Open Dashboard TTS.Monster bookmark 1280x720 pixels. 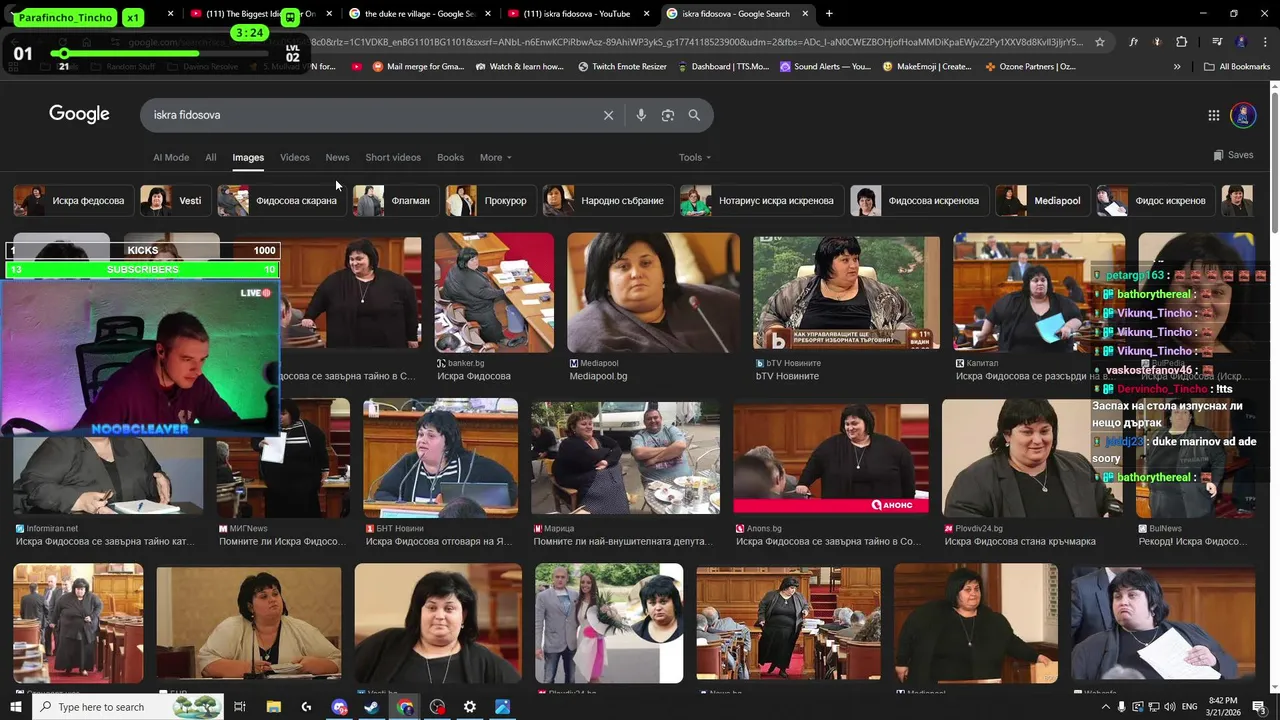pos(725,67)
